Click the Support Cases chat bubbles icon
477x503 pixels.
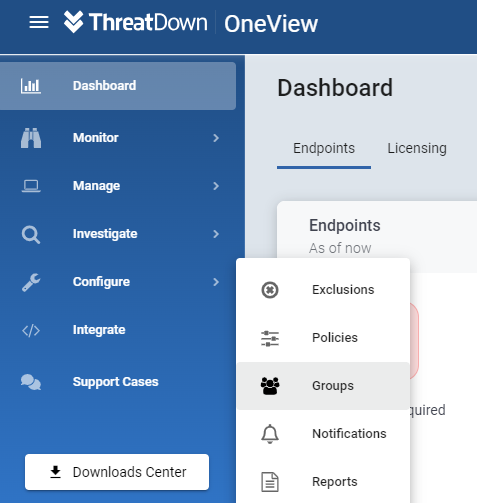(31, 382)
